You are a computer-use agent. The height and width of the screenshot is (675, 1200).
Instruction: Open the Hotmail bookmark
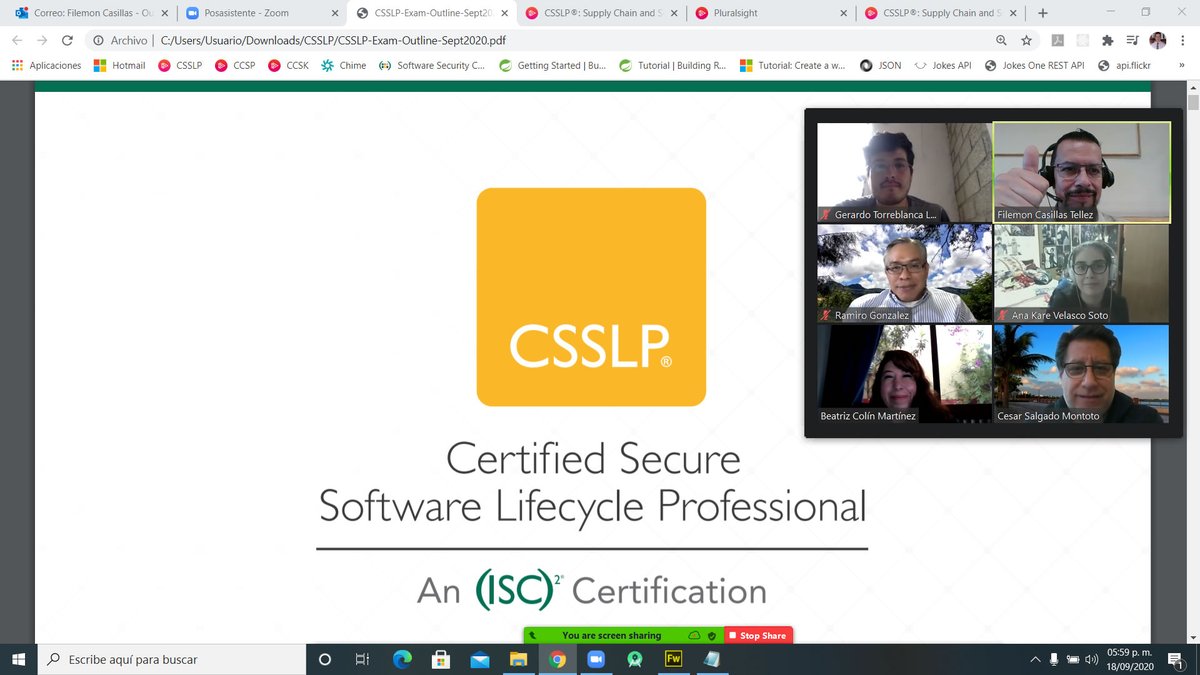pyautogui.click(x=119, y=65)
